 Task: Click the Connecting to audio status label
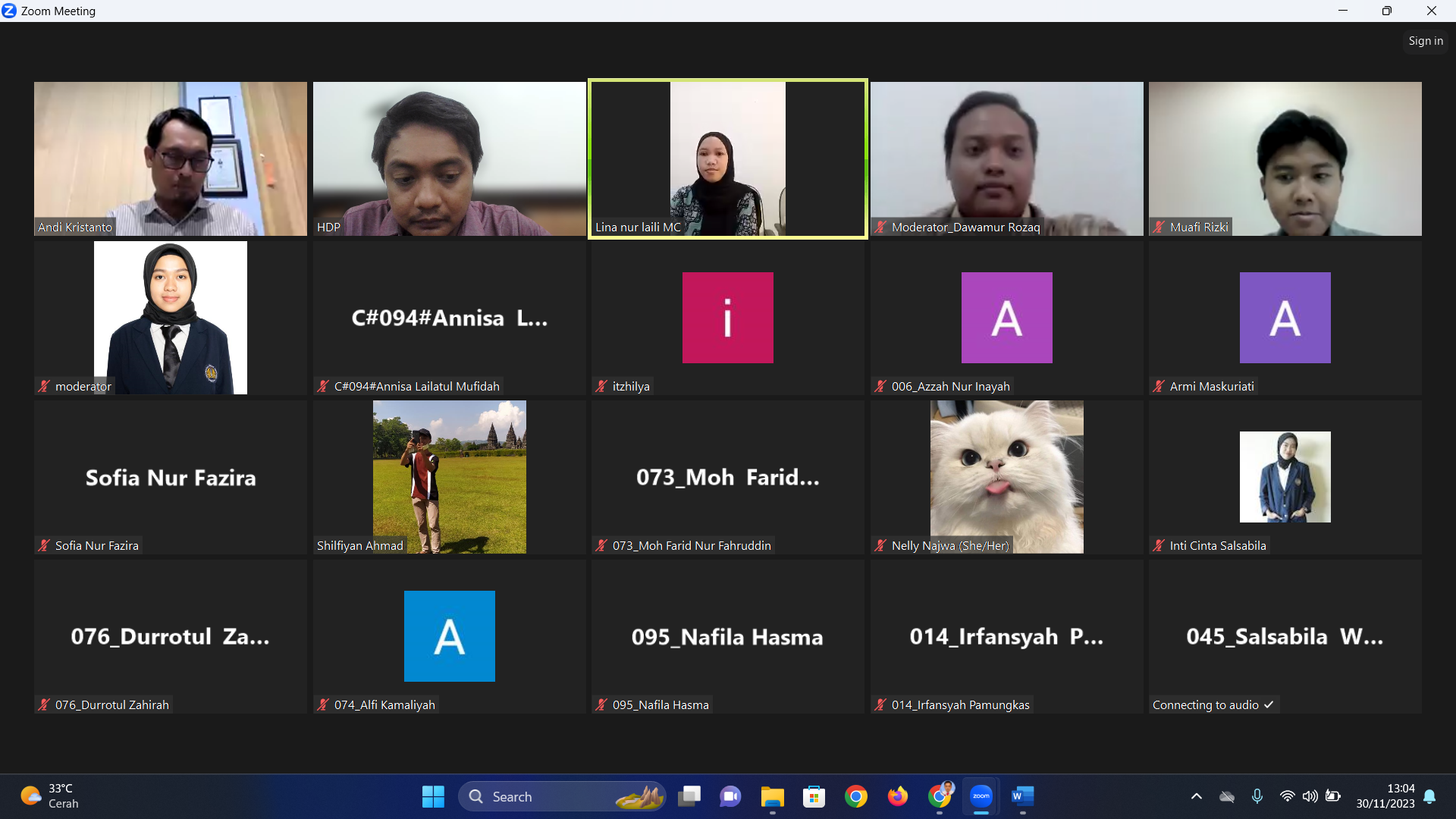coord(1213,704)
